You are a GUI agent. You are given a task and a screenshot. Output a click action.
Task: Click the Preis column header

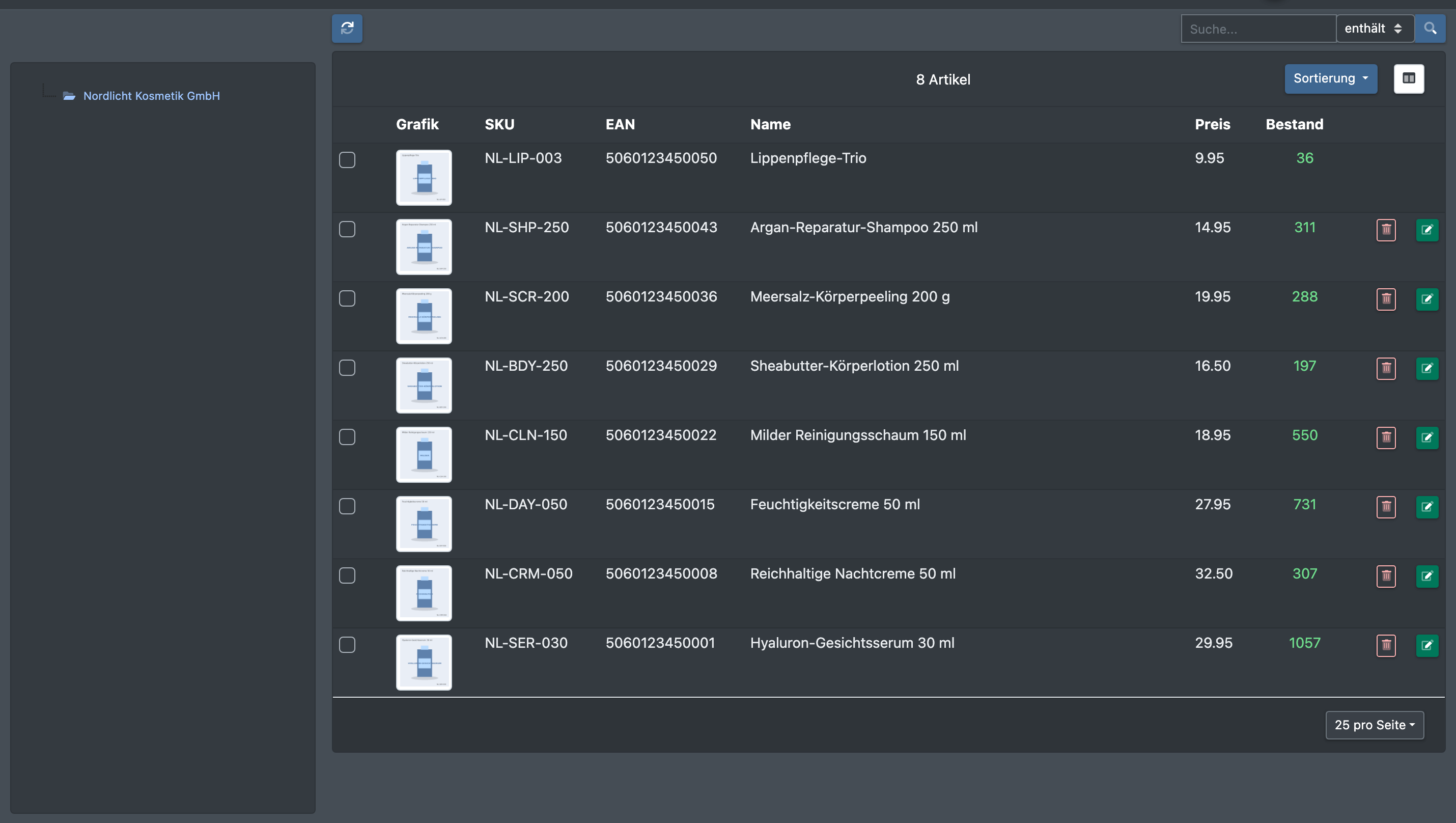(1212, 124)
